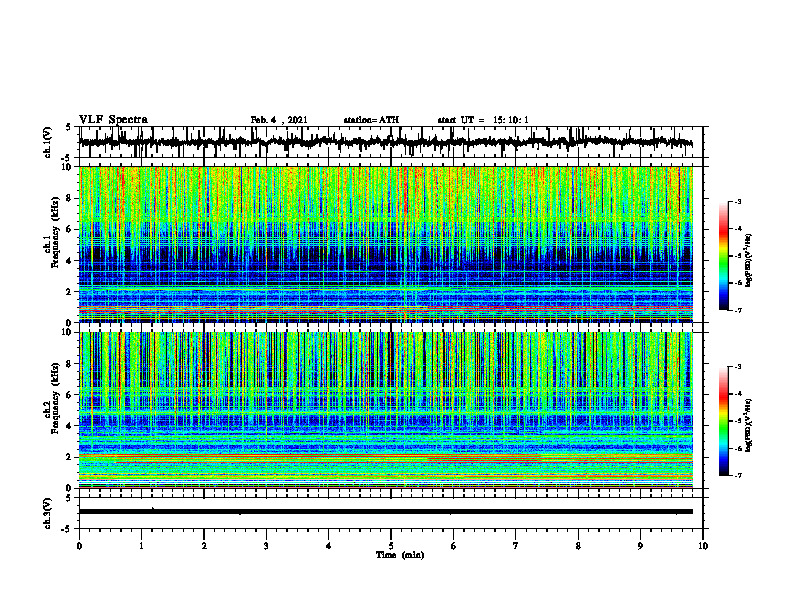
Task: Click the "4" kHz tick of ch.2 frequency axis
Action: click(70, 426)
